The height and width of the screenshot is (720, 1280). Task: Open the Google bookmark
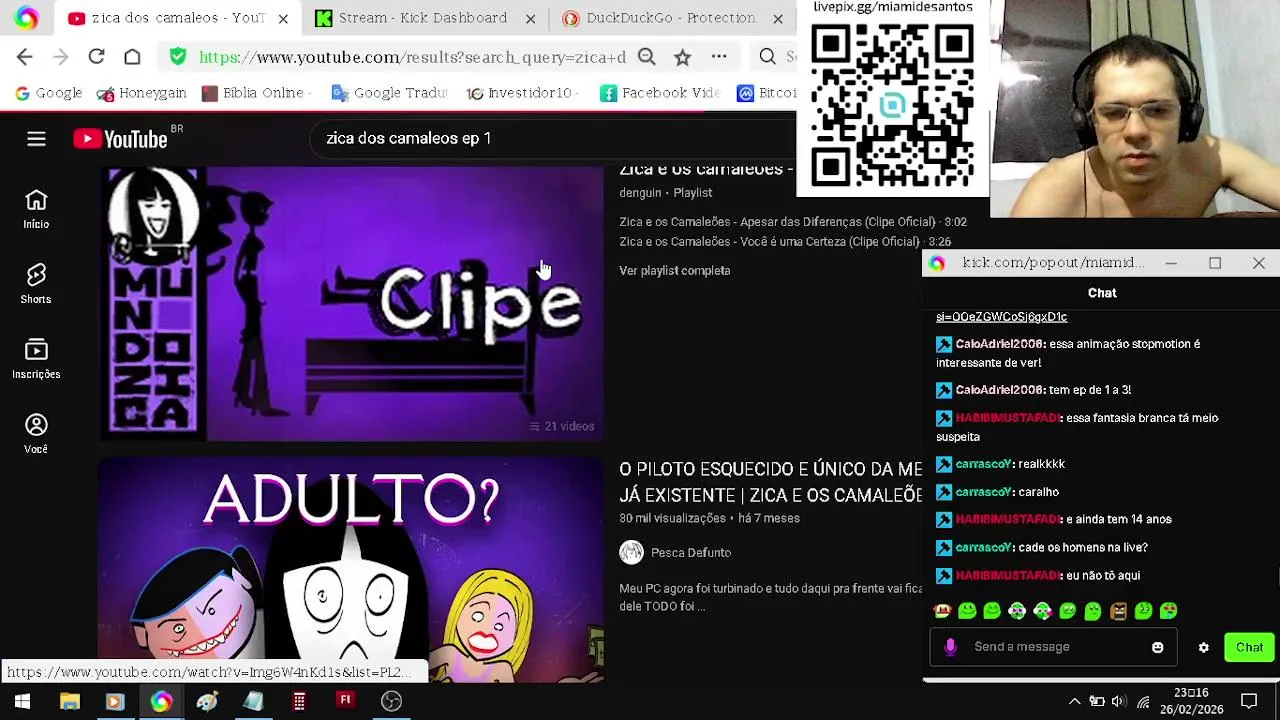(49, 93)
